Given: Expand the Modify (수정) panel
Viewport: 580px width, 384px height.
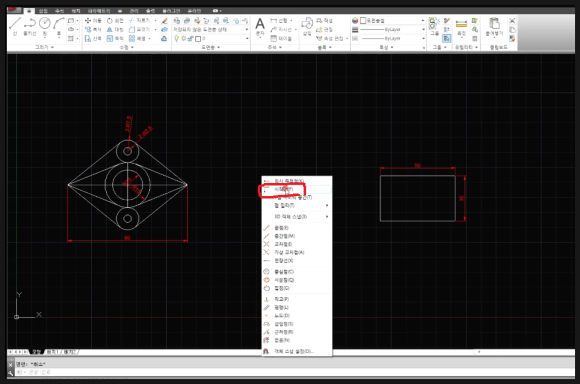Looking at the screenshot, I should click(x=127, y=47).
